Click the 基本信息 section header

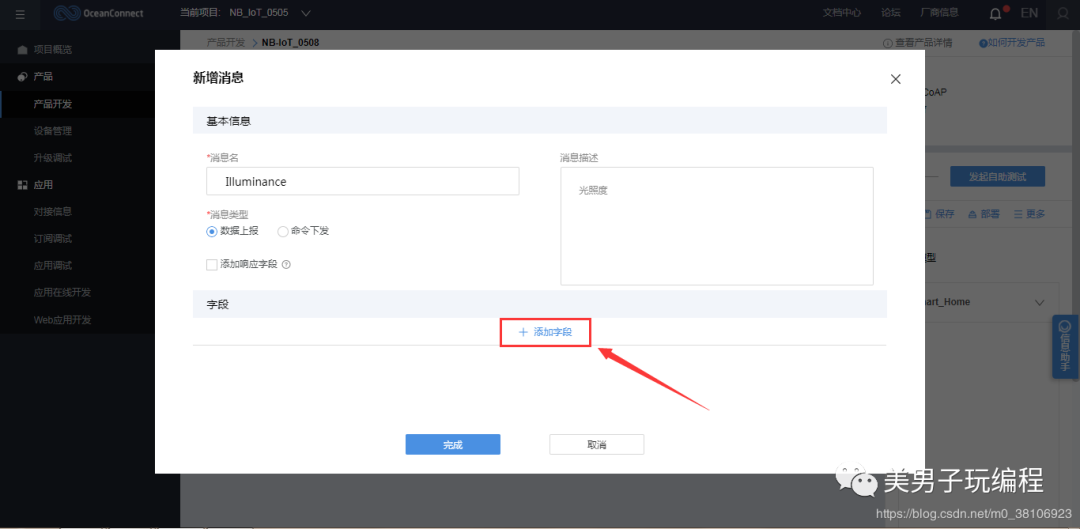point(540,121)
